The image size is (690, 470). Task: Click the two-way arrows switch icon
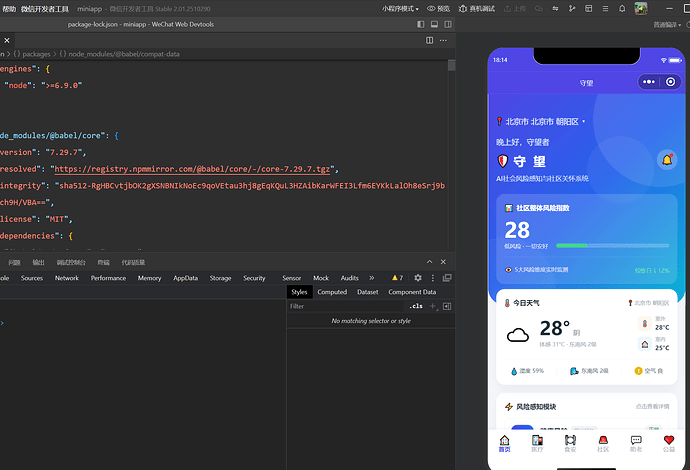click(x=555, y=9)
